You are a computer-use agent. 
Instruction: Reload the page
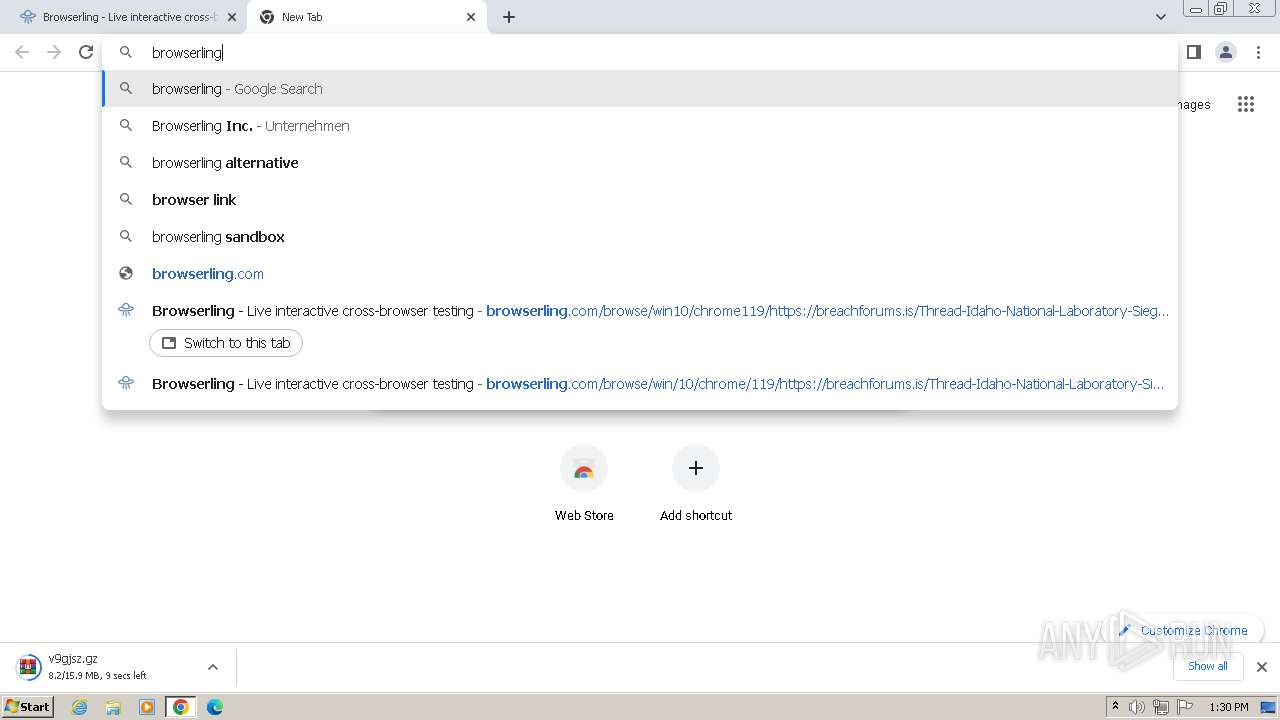tap(86, 52)
